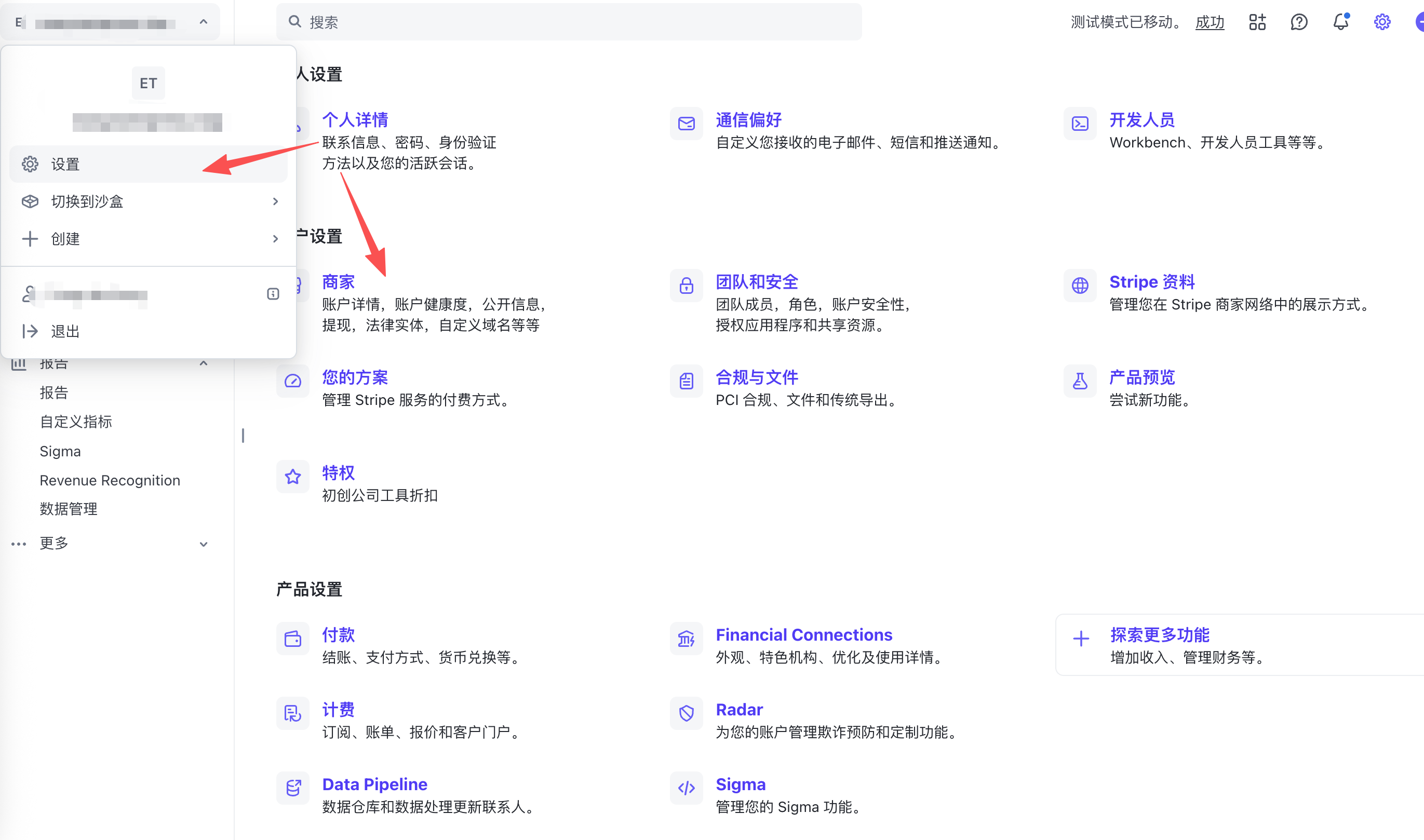Click the flask icon beside 产品预览
The height and width of the screenshot is (840, 1424).
click(1080, 381)
